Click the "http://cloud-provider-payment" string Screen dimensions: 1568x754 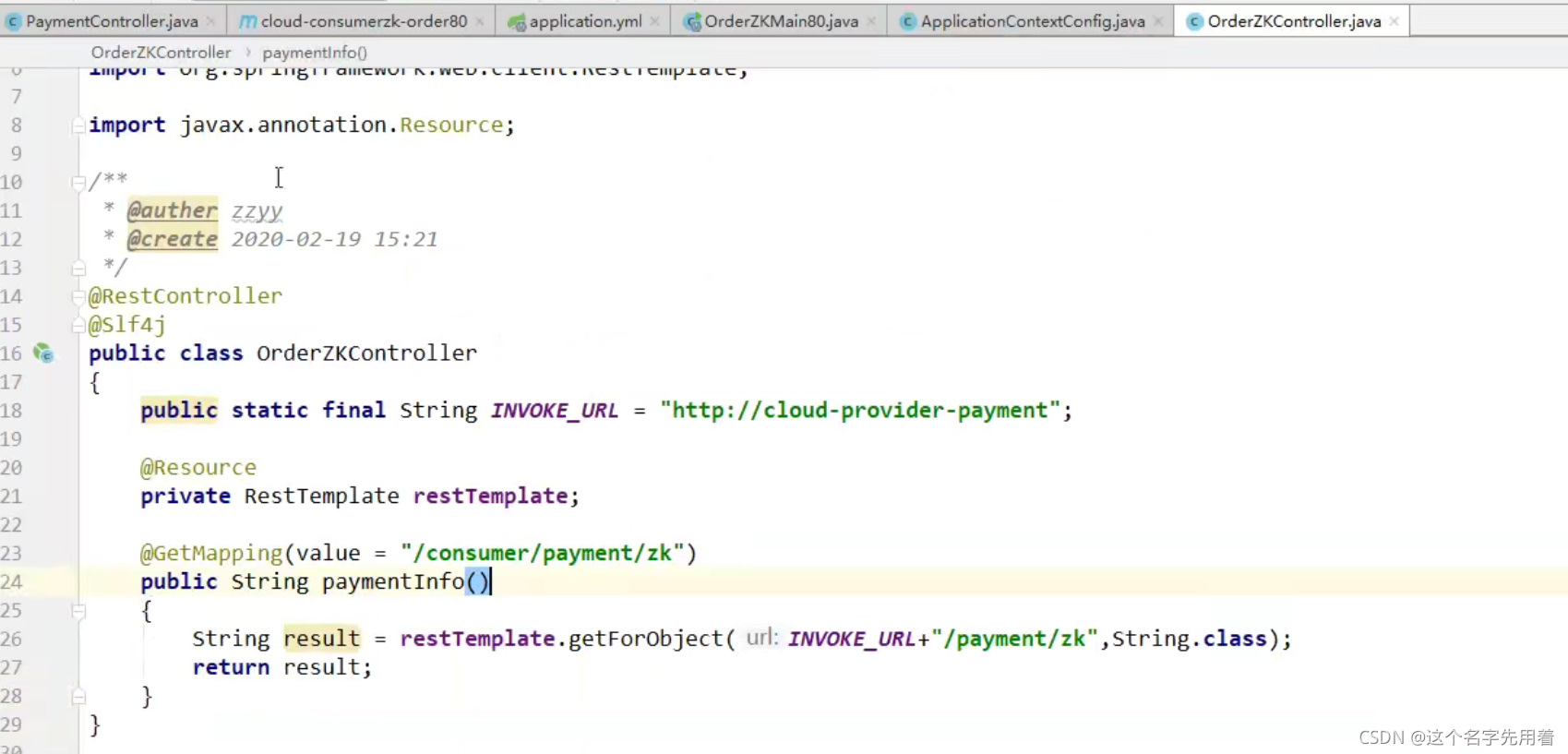click(x=859, y=411)
